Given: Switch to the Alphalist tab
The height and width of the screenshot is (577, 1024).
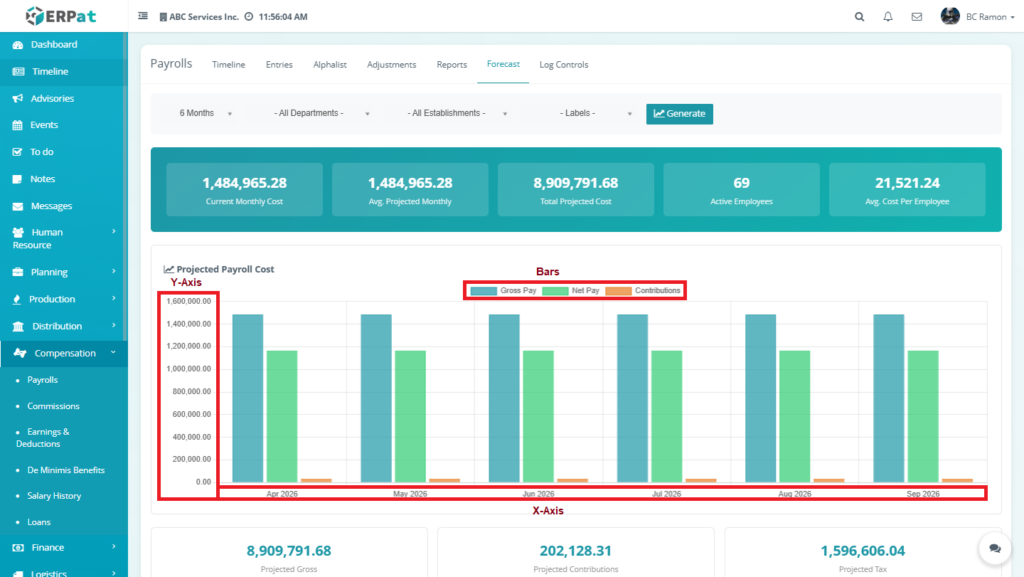Looking at the screenshot, I should click(330, 65).
